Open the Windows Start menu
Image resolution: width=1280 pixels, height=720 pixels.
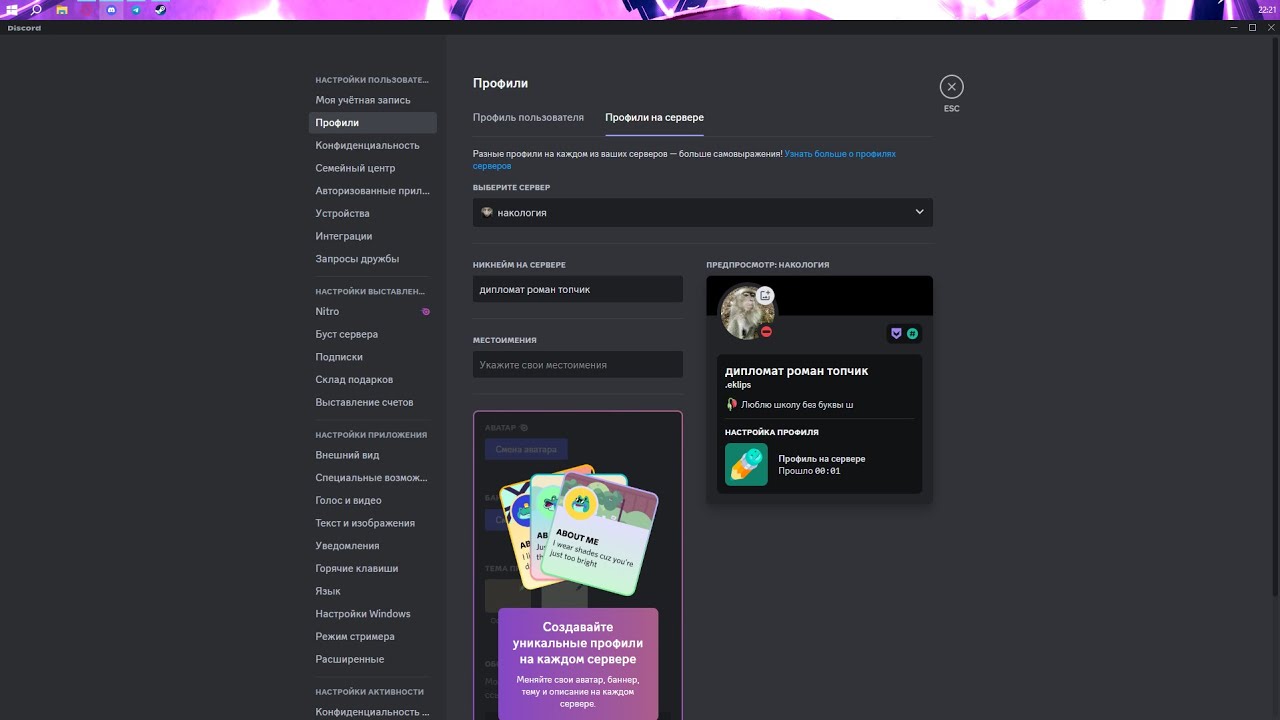[x=12, y=9]
